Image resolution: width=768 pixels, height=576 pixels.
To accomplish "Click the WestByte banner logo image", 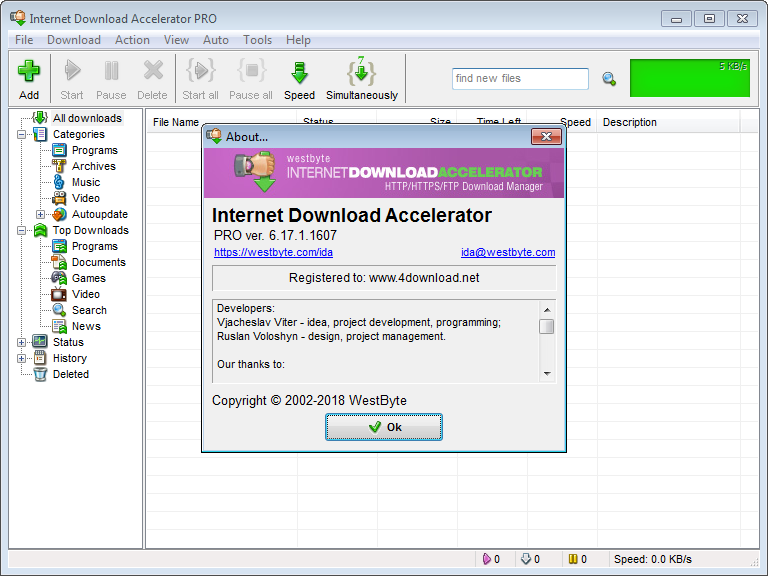I will pyautogui.click(x=384, y=173).
